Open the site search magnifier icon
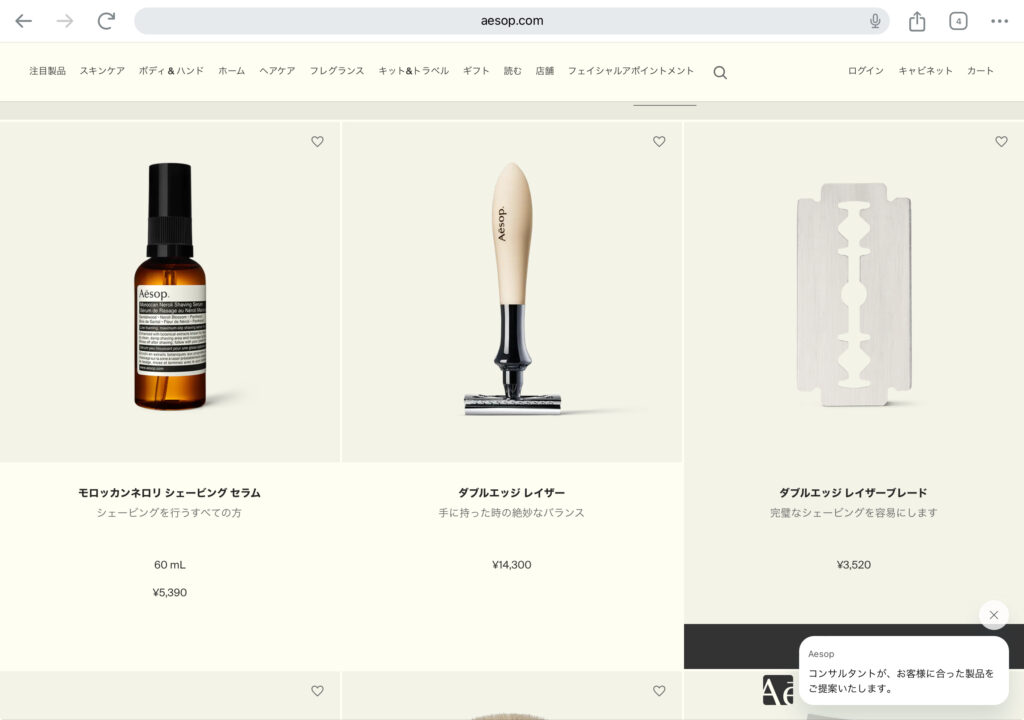1024x720 pixels. pyautogui.click(x=720, y=72)
